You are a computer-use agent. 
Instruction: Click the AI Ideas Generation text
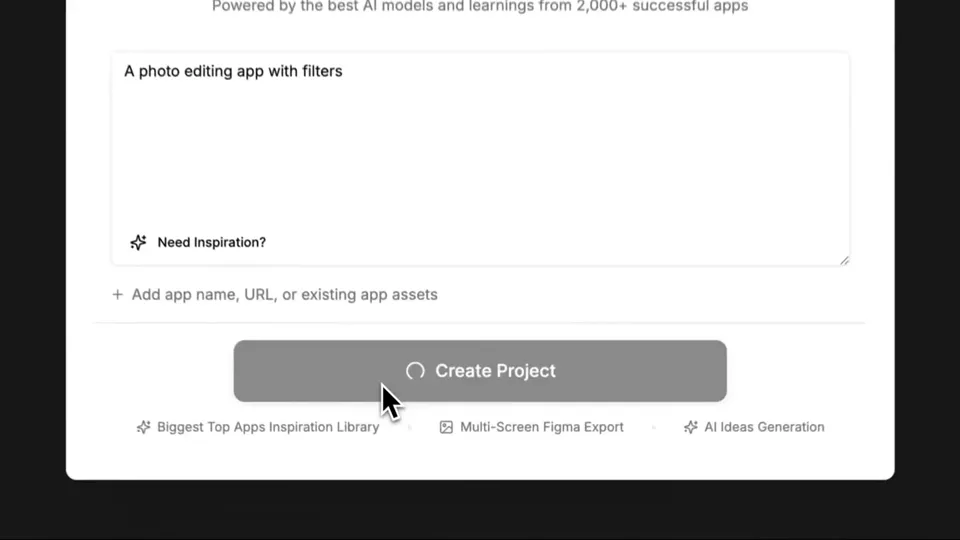coord(764,427)
